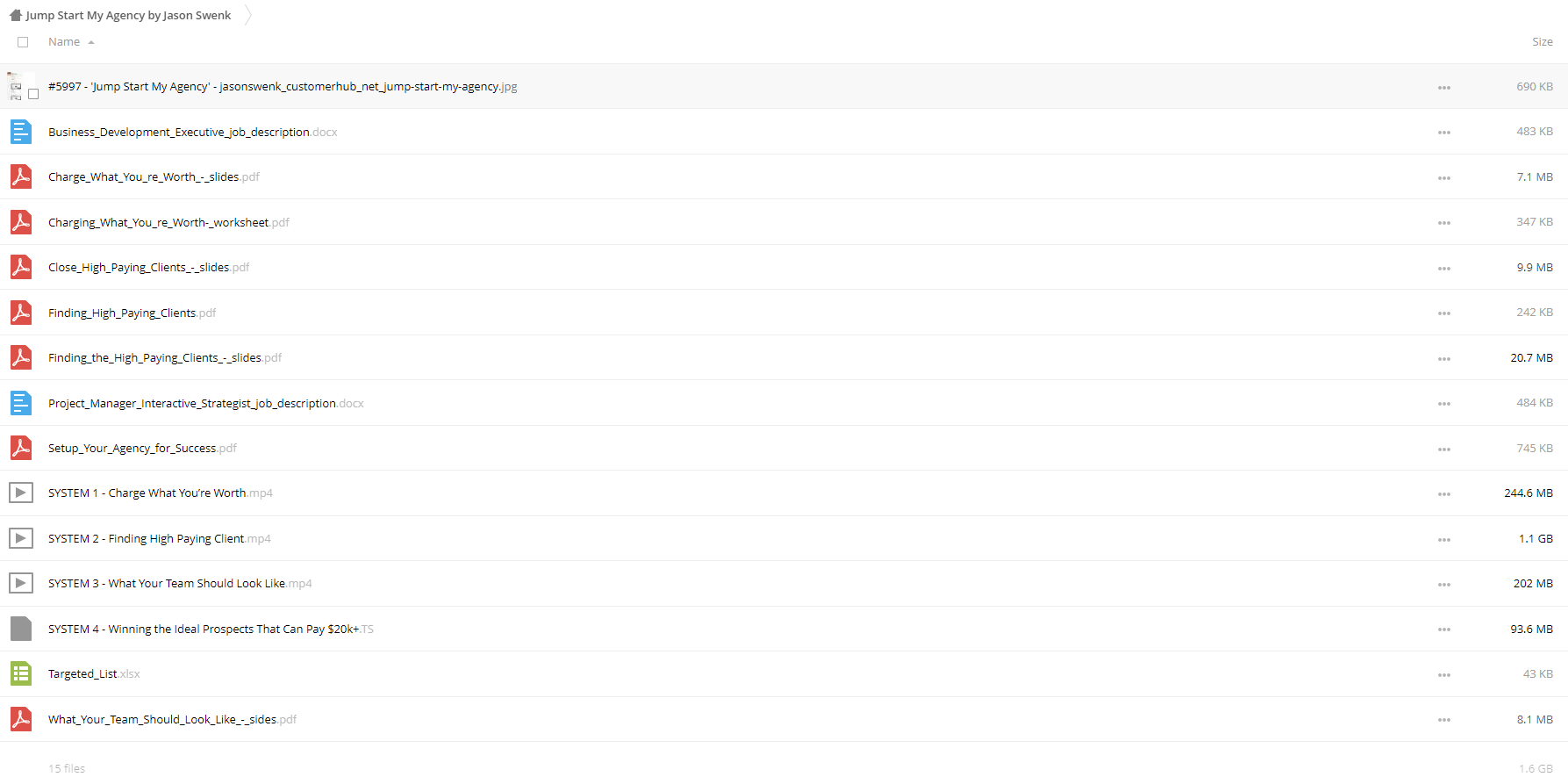
Task: Open more actions for Charge_What_You_re_Worth slides
Action: (1443, 178)
